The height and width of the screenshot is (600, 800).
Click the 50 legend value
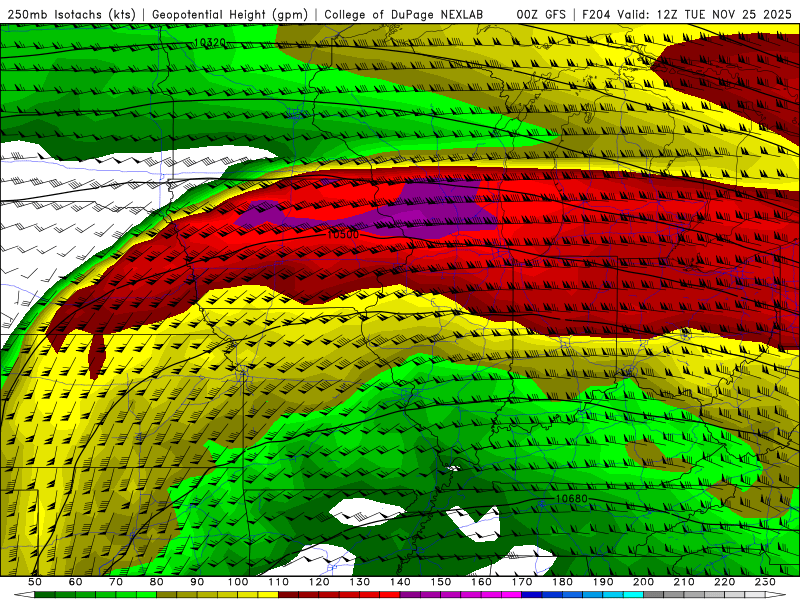click(35, 582)
